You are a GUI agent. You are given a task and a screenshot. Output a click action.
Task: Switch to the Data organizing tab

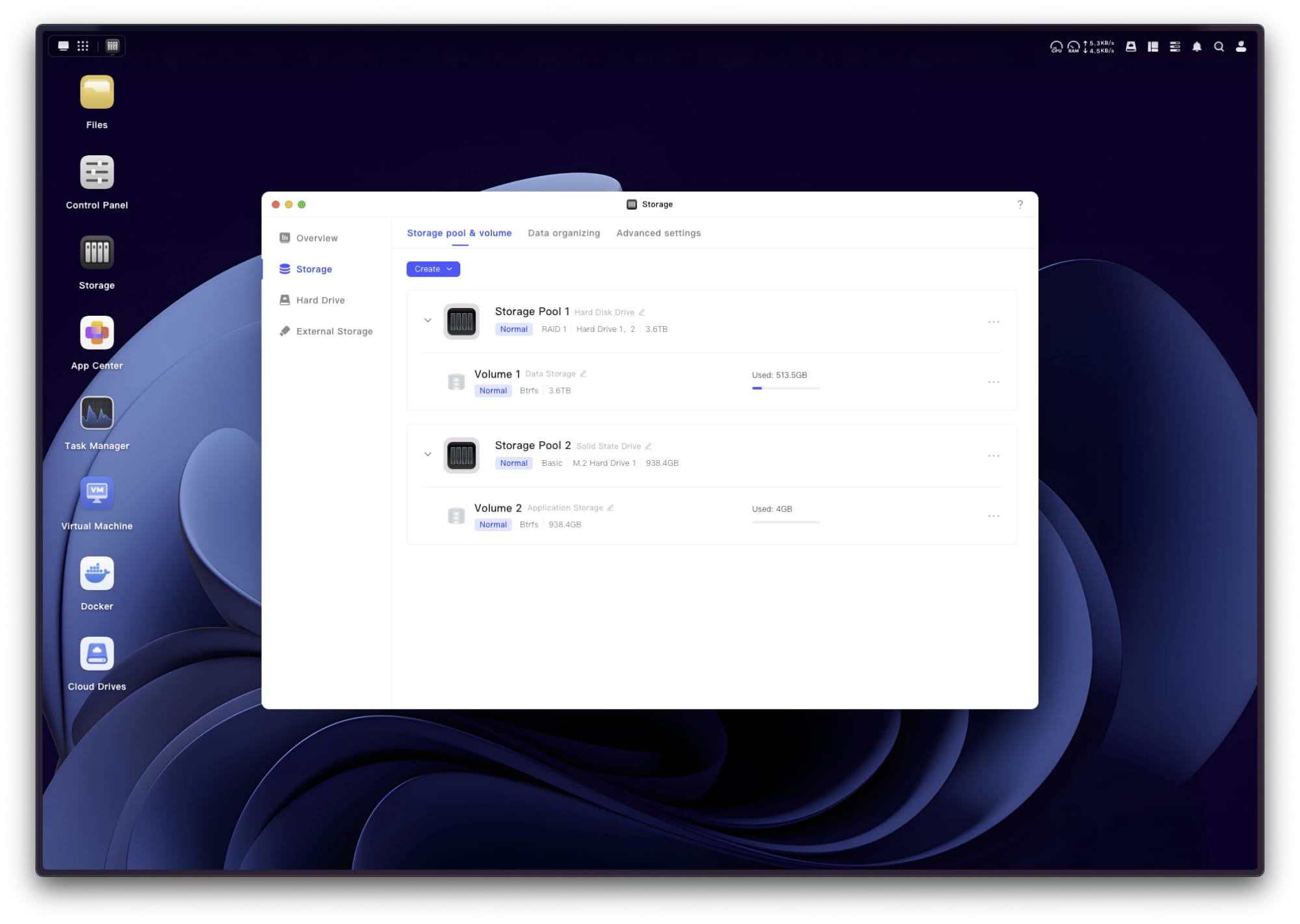click(564, 233)
